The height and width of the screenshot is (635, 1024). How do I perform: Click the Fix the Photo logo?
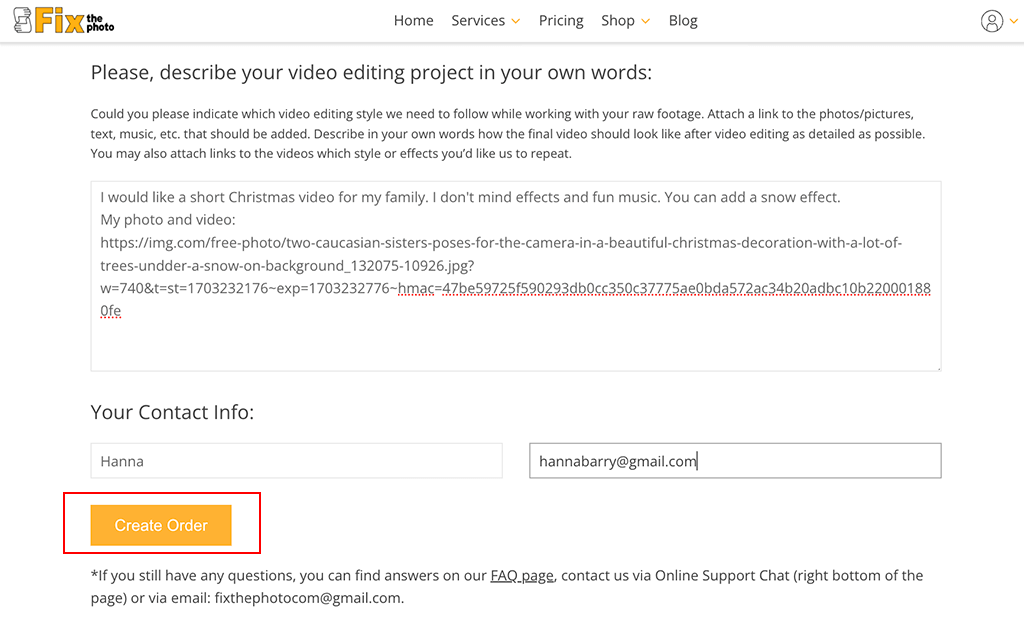(x=64, y=20)
